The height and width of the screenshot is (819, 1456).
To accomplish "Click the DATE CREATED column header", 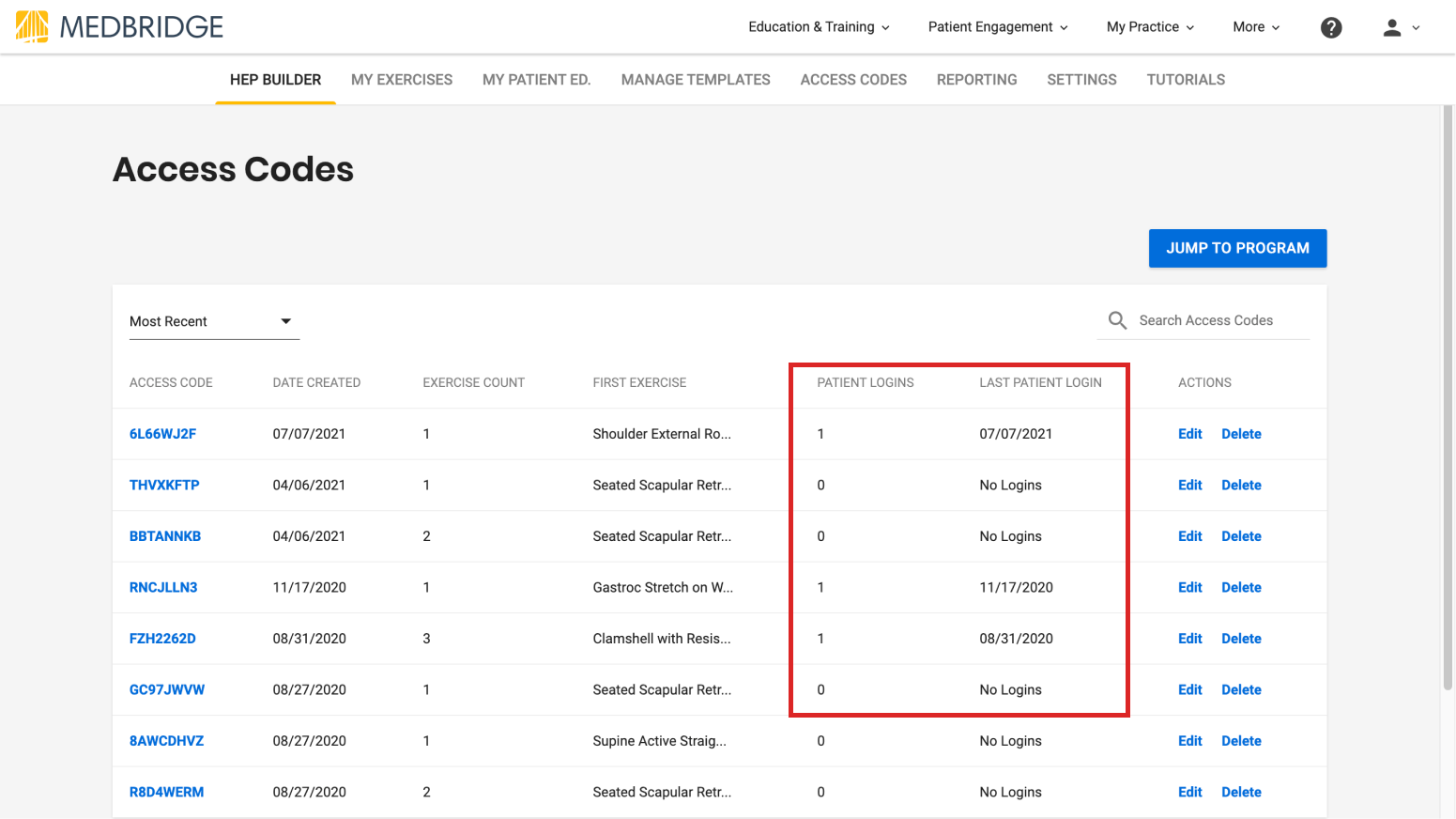I will point(316,383).
